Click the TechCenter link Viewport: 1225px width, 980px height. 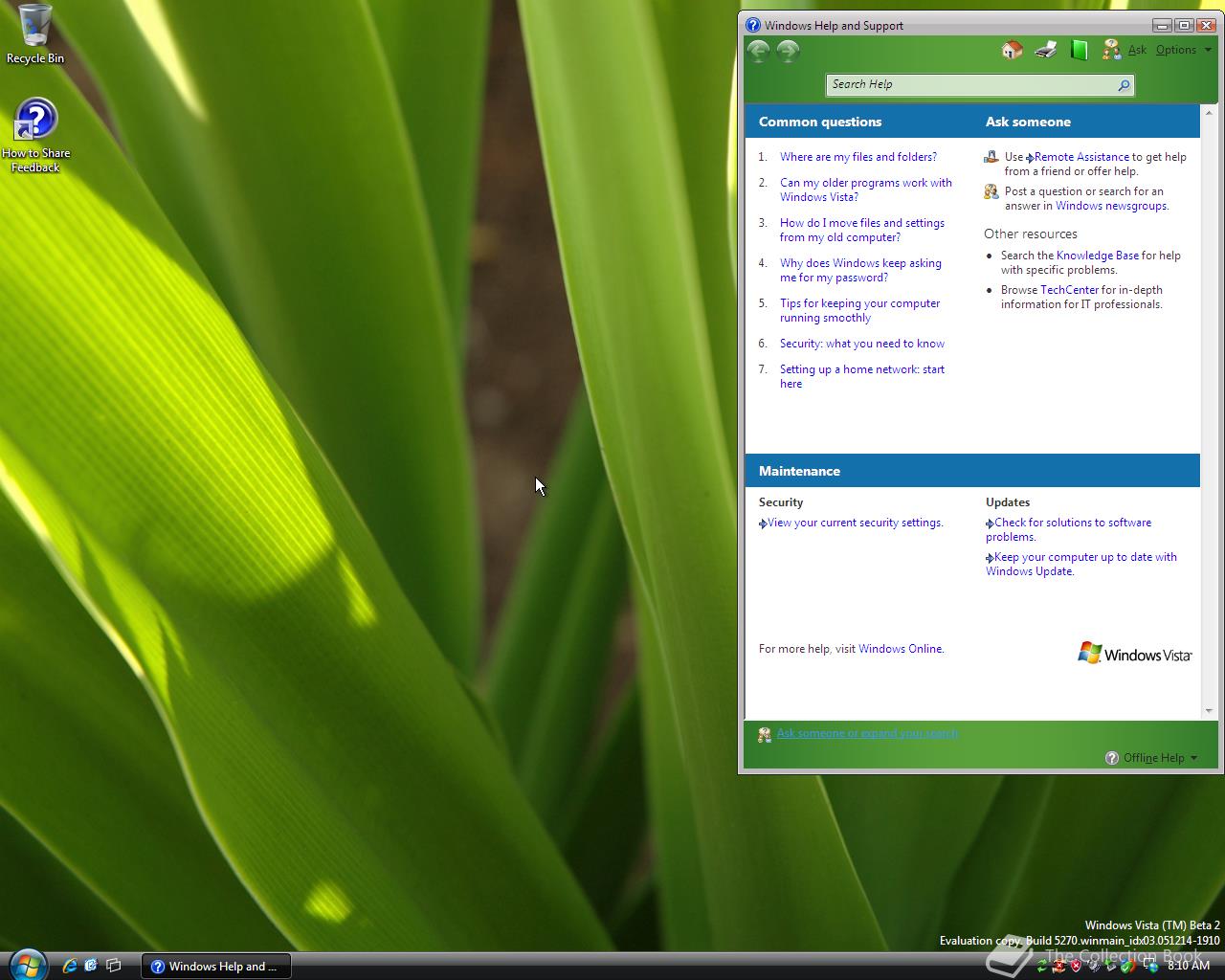[1069, 290]
